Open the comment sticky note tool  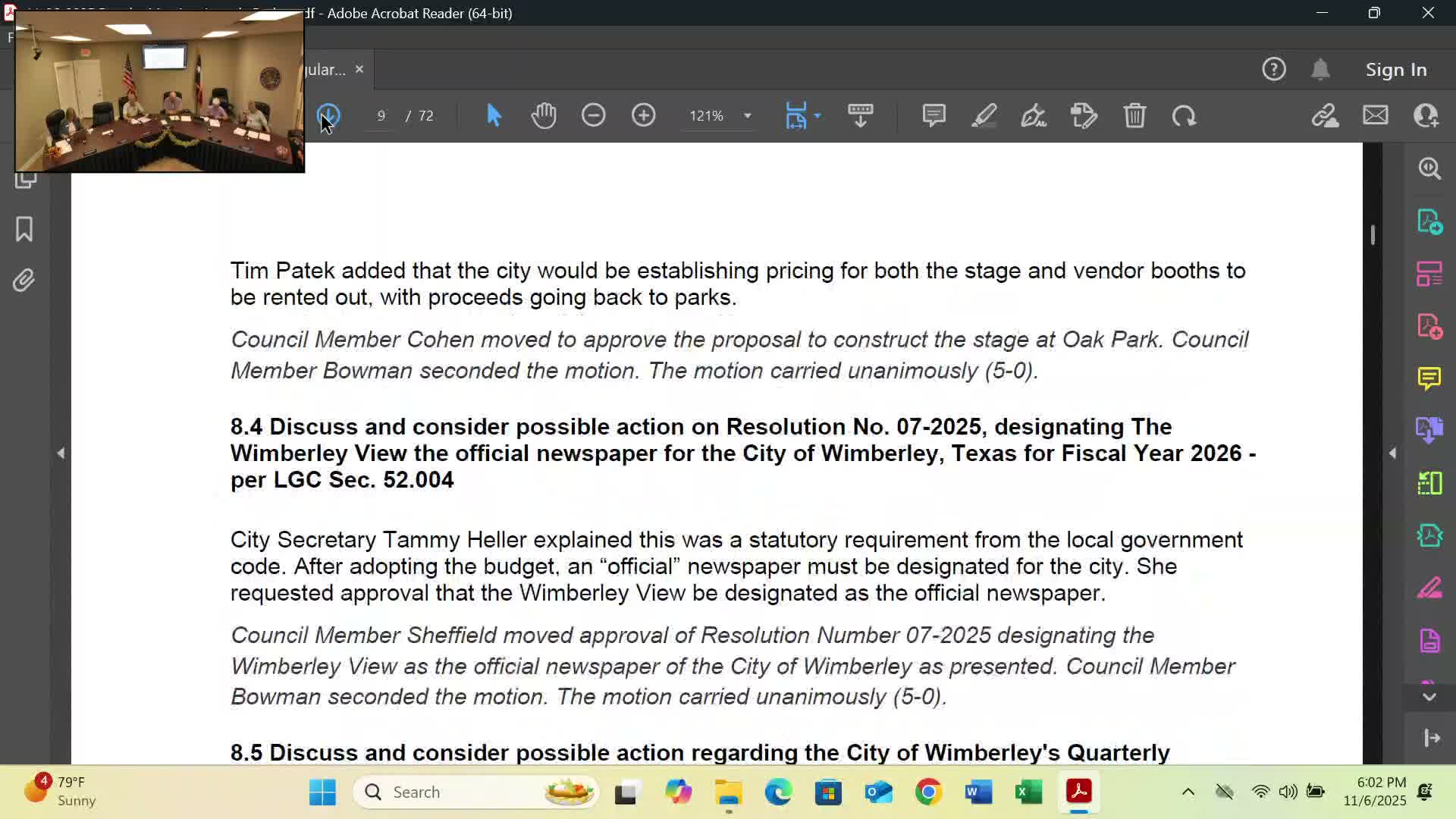[x=934, y=115]
